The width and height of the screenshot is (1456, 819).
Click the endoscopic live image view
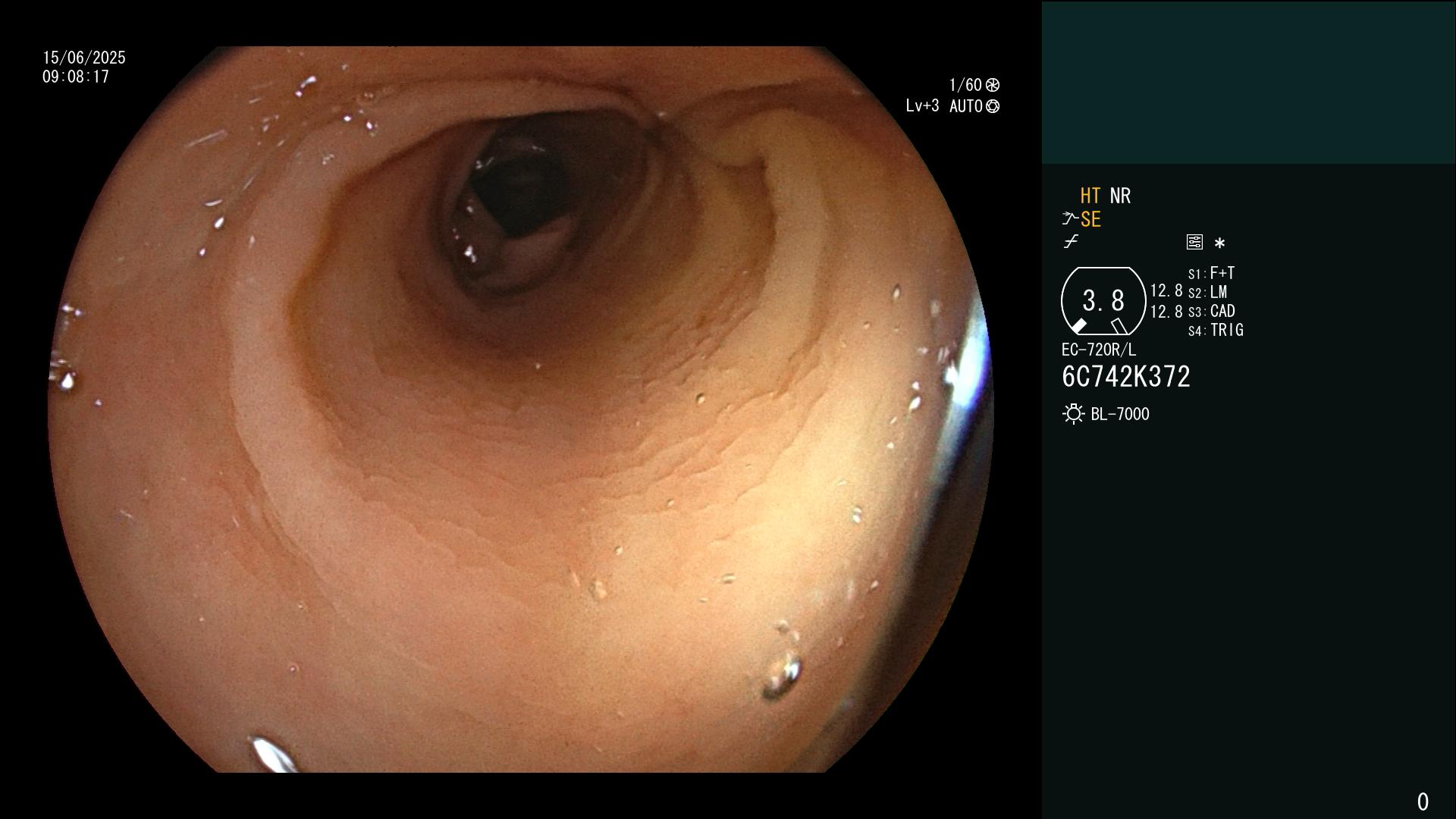coord(520,409)
